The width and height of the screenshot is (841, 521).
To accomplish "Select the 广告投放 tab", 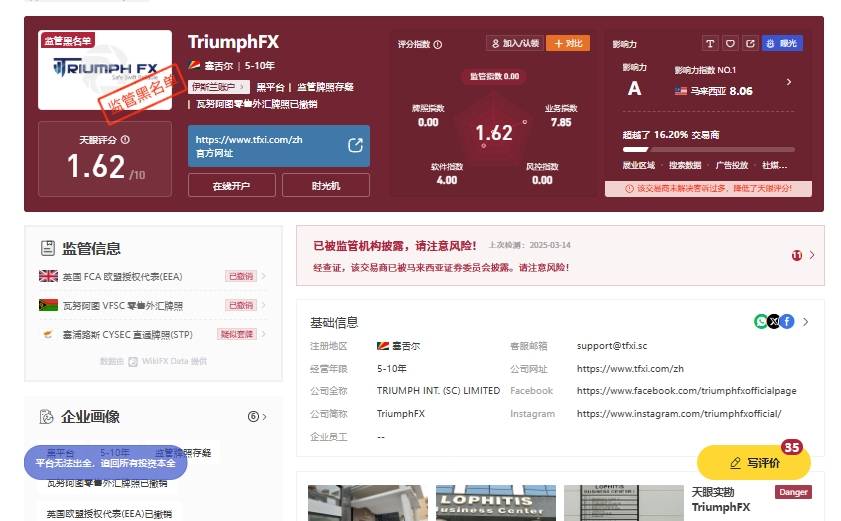I will click(732, 165).
